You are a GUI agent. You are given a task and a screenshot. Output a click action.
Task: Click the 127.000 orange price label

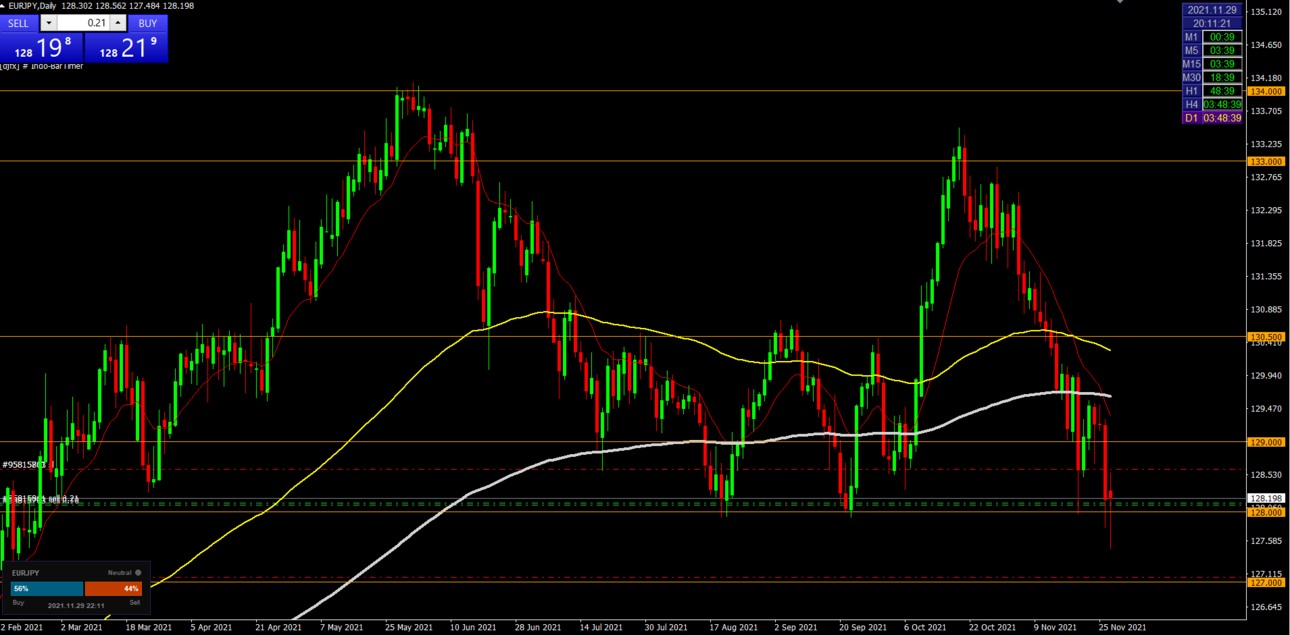1266,582
